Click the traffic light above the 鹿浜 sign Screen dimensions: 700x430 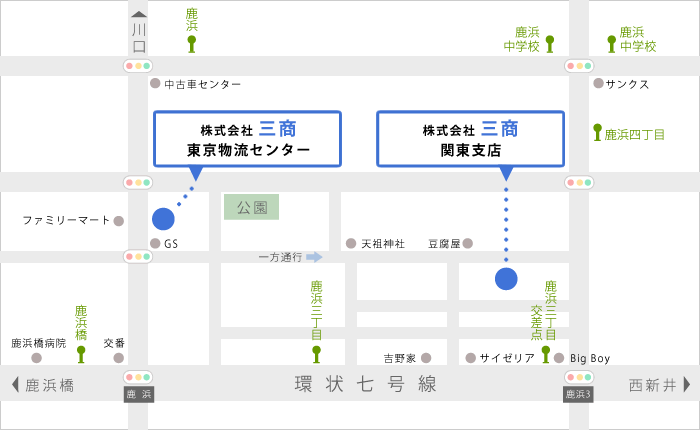[x=138, y=377]
